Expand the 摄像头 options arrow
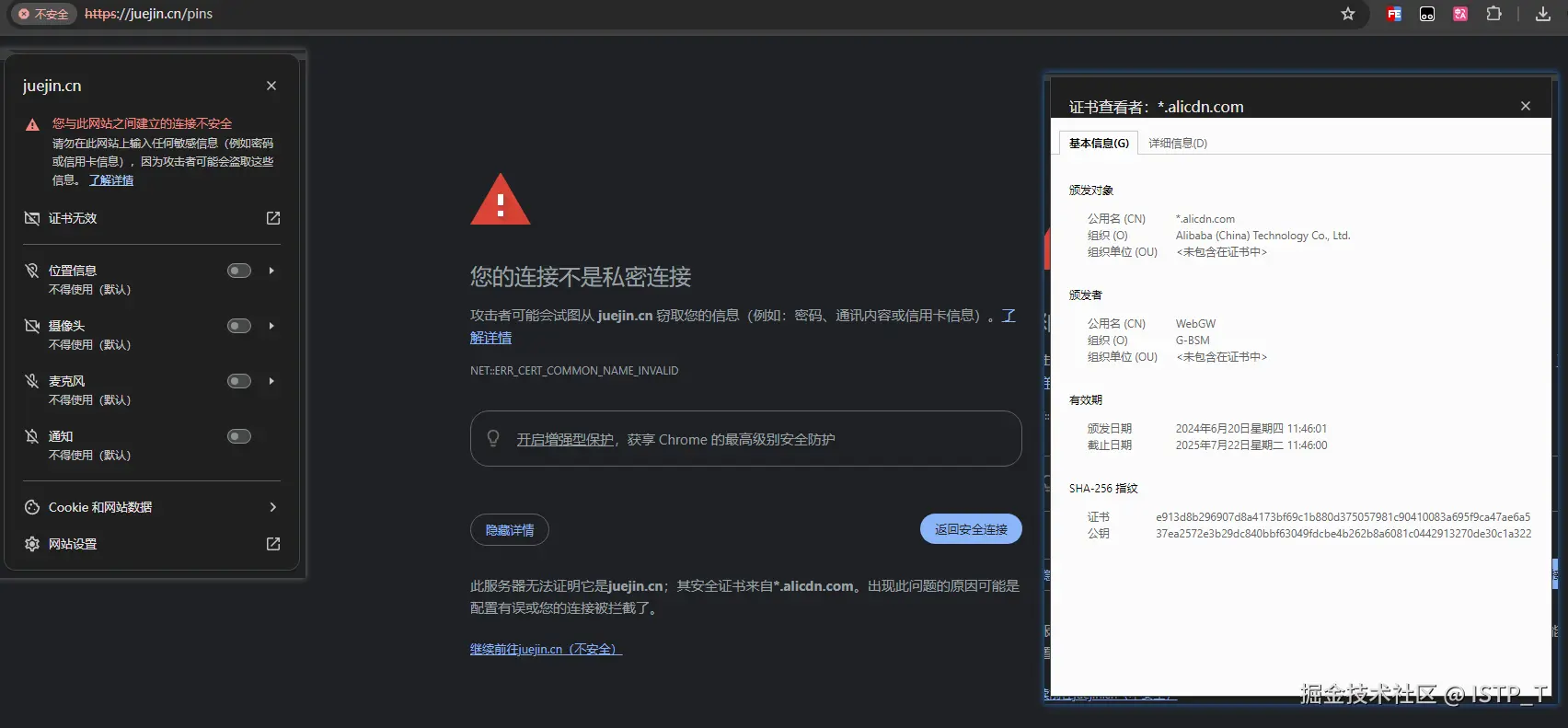1568x728 pixels. [271, 326]
